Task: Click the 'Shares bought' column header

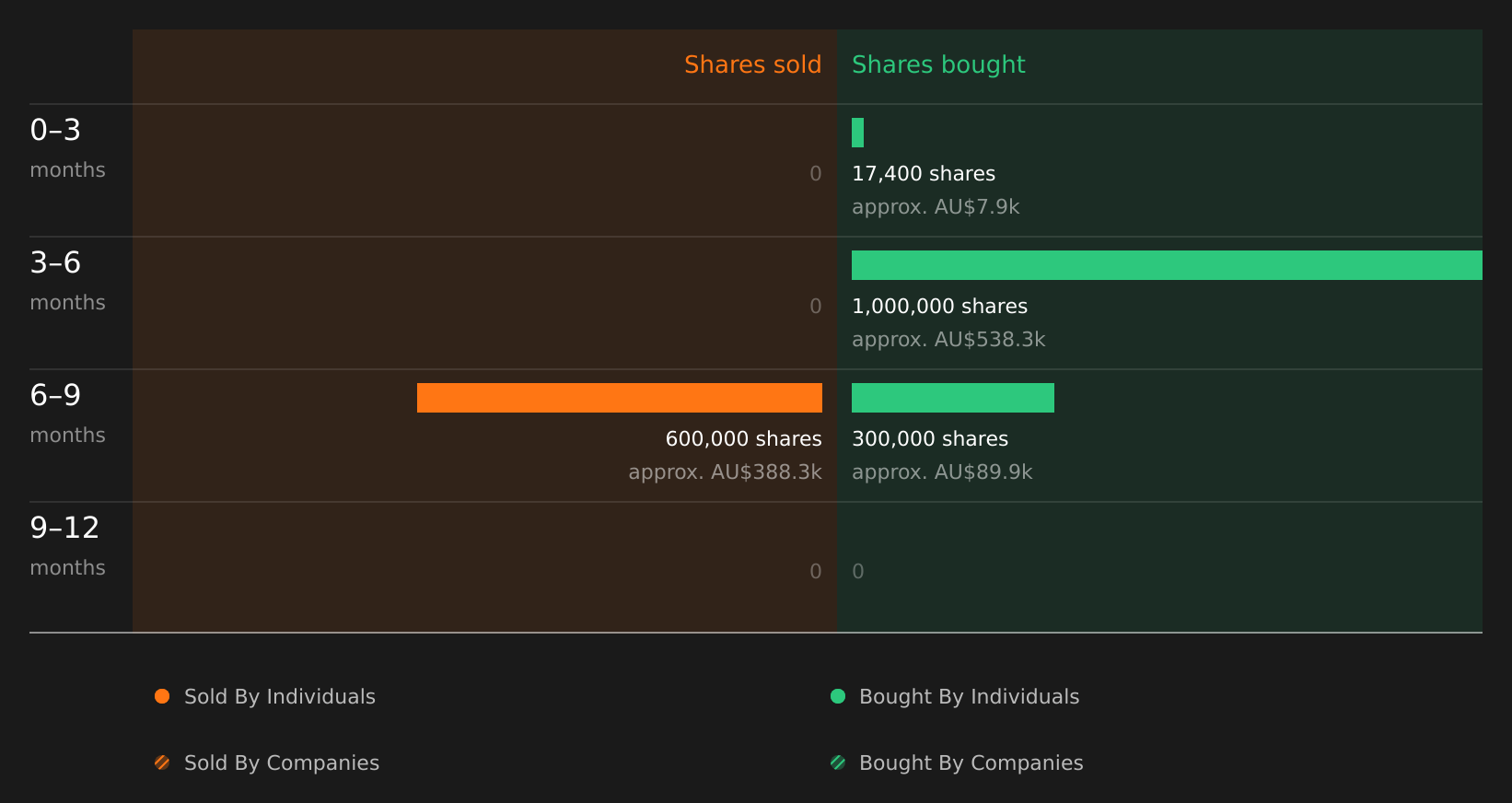Action: (938, 64)
